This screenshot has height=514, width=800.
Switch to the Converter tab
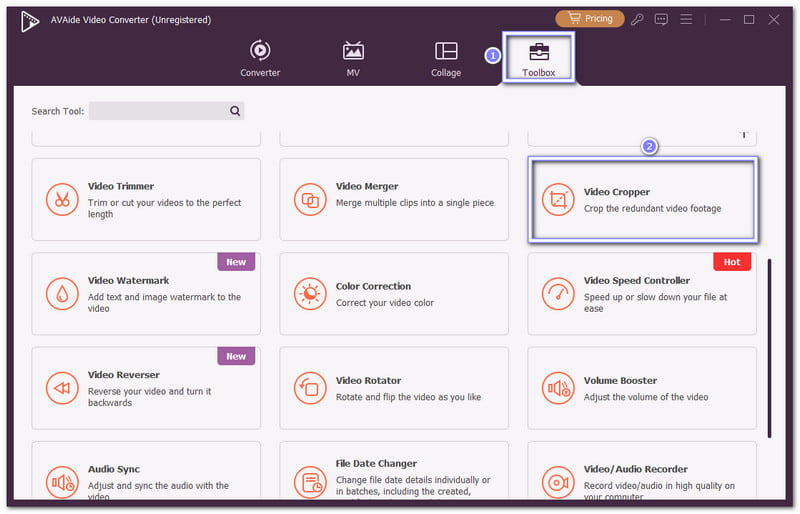pyautogui.click(x=260, y=58)
